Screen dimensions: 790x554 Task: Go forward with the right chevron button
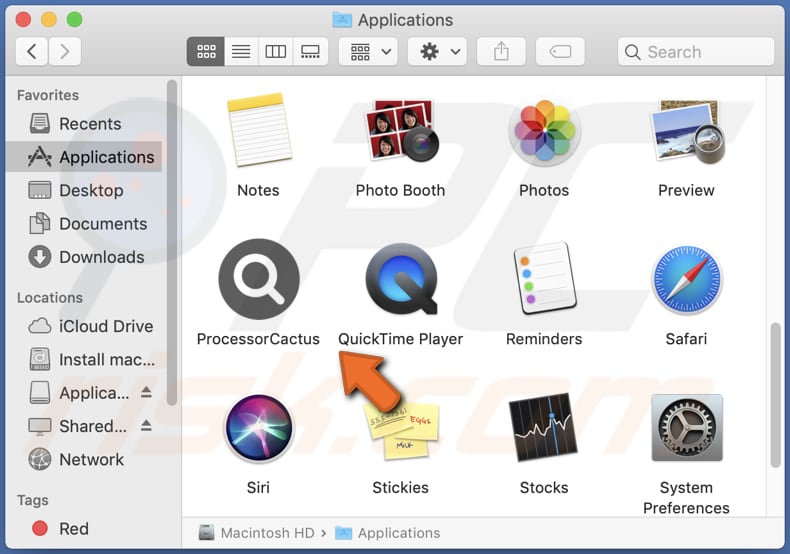tap(64, 51)
